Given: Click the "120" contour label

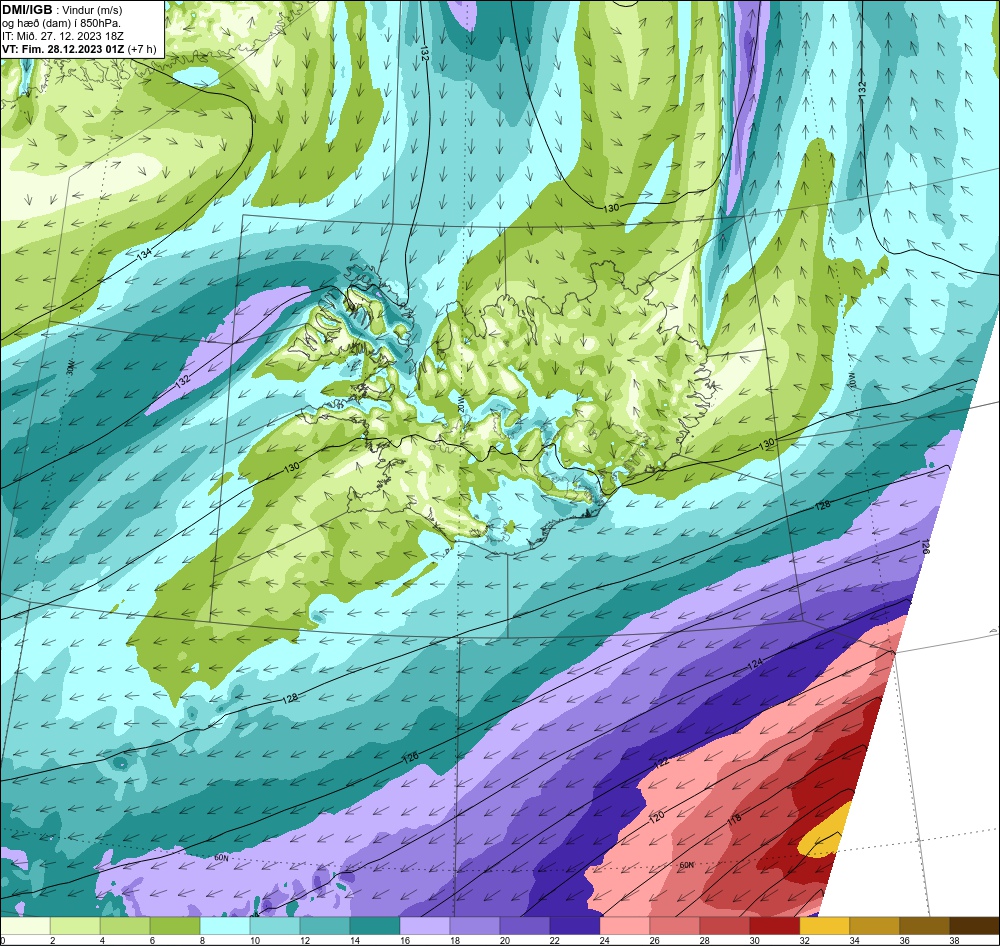Looking at the screenshot, I should pyautogui.click(x=656, y=816).
